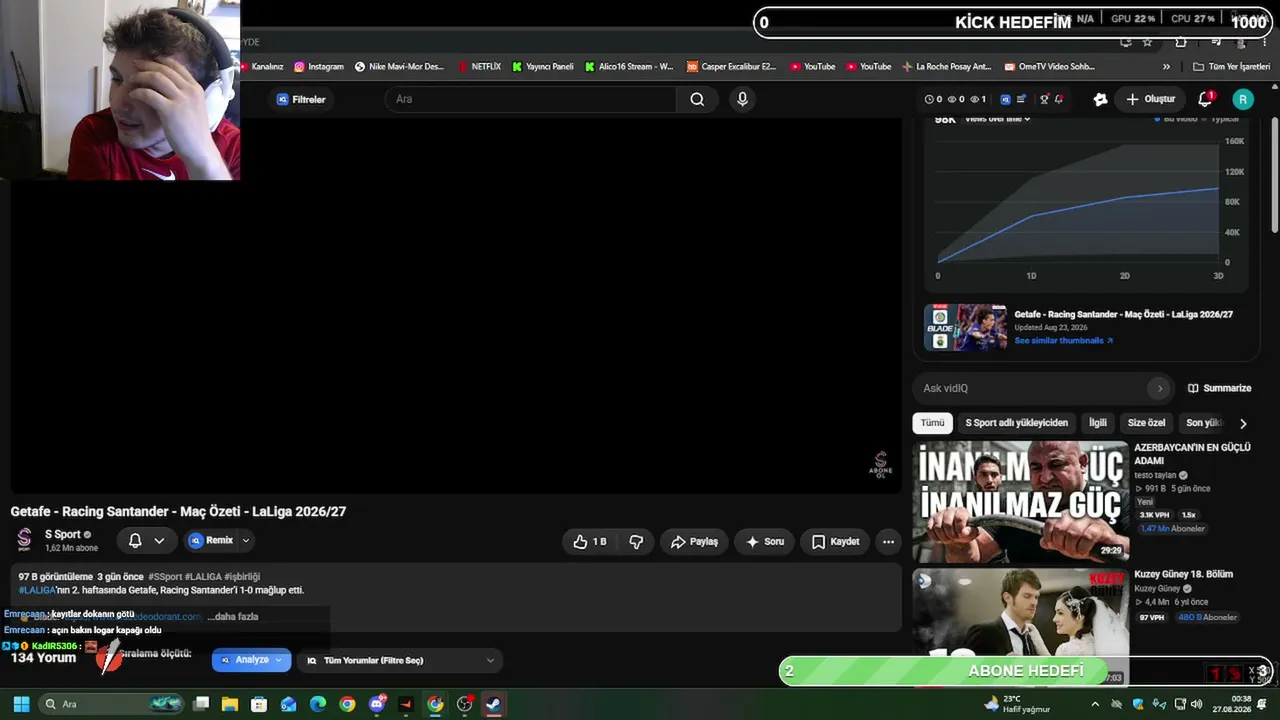The height and width of the screenshot is (720, 1280).
Task: Open the YouTube notifications bell
Action: click(x=1206, y=99)
